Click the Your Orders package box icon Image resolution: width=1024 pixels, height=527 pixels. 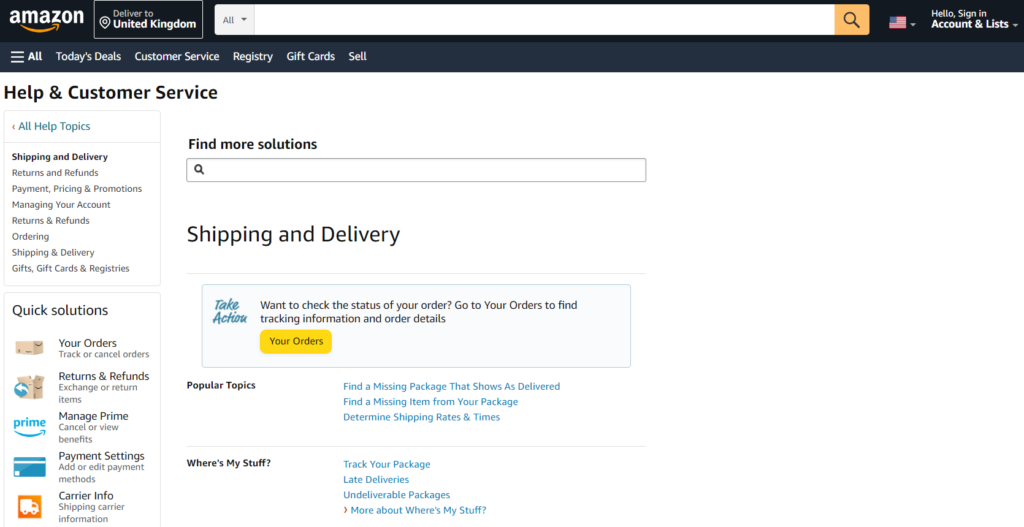tap(29, 347)
